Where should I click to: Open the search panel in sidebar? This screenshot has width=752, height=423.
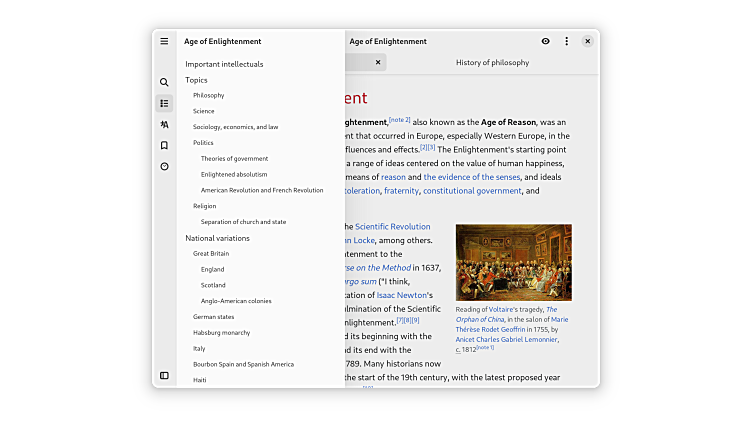pos(164,82)
